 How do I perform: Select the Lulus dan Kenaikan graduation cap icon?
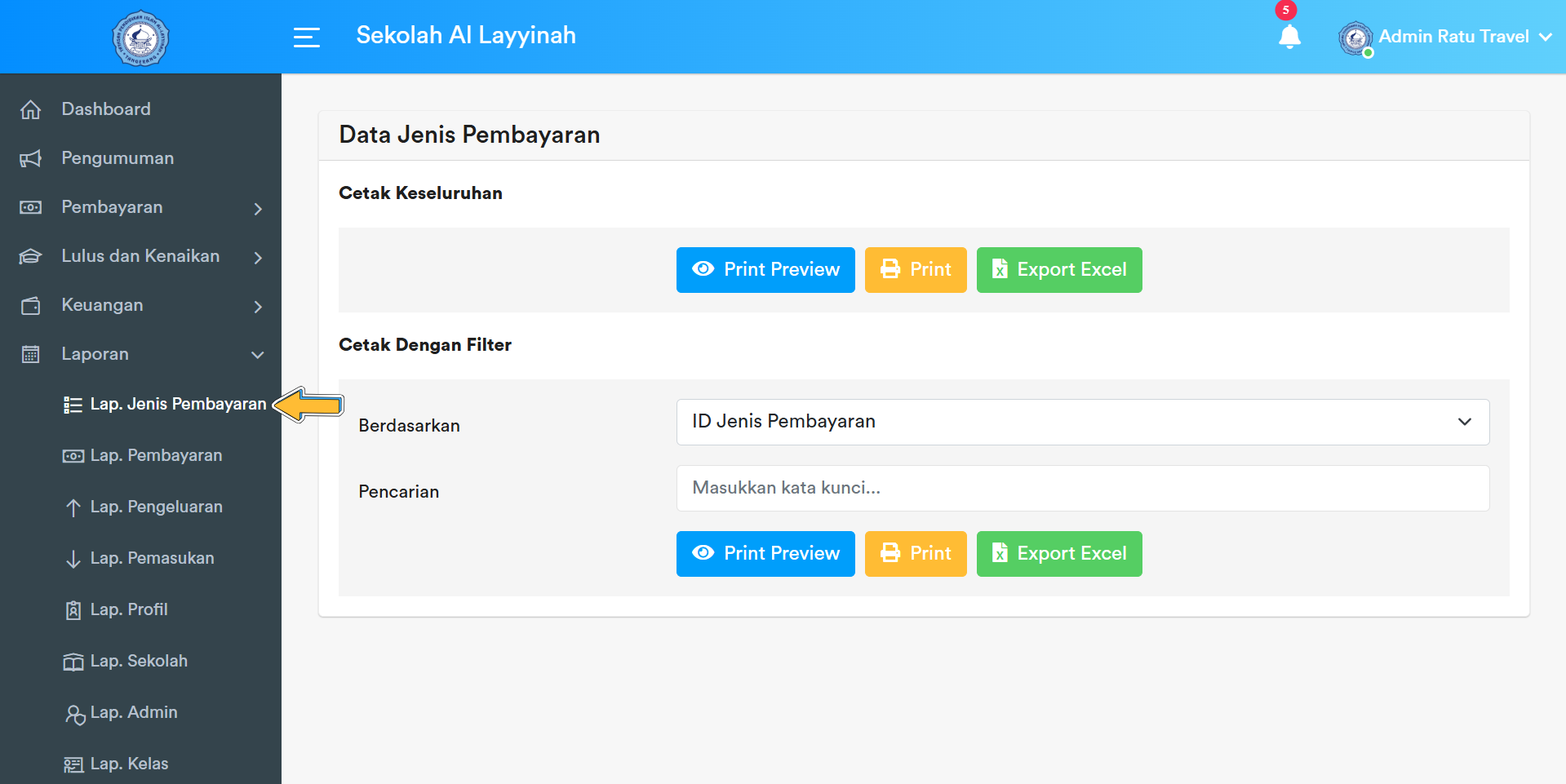(30, 255)
